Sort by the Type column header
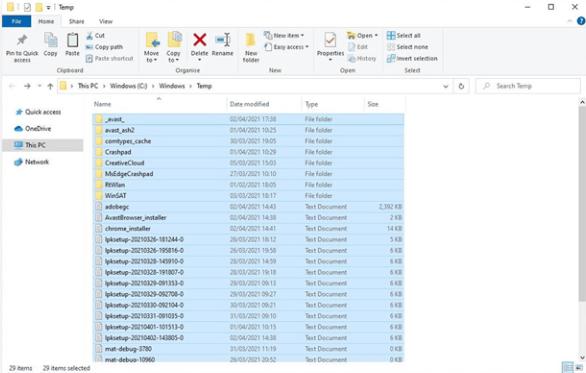586x373 pixels. coord(333,104)
